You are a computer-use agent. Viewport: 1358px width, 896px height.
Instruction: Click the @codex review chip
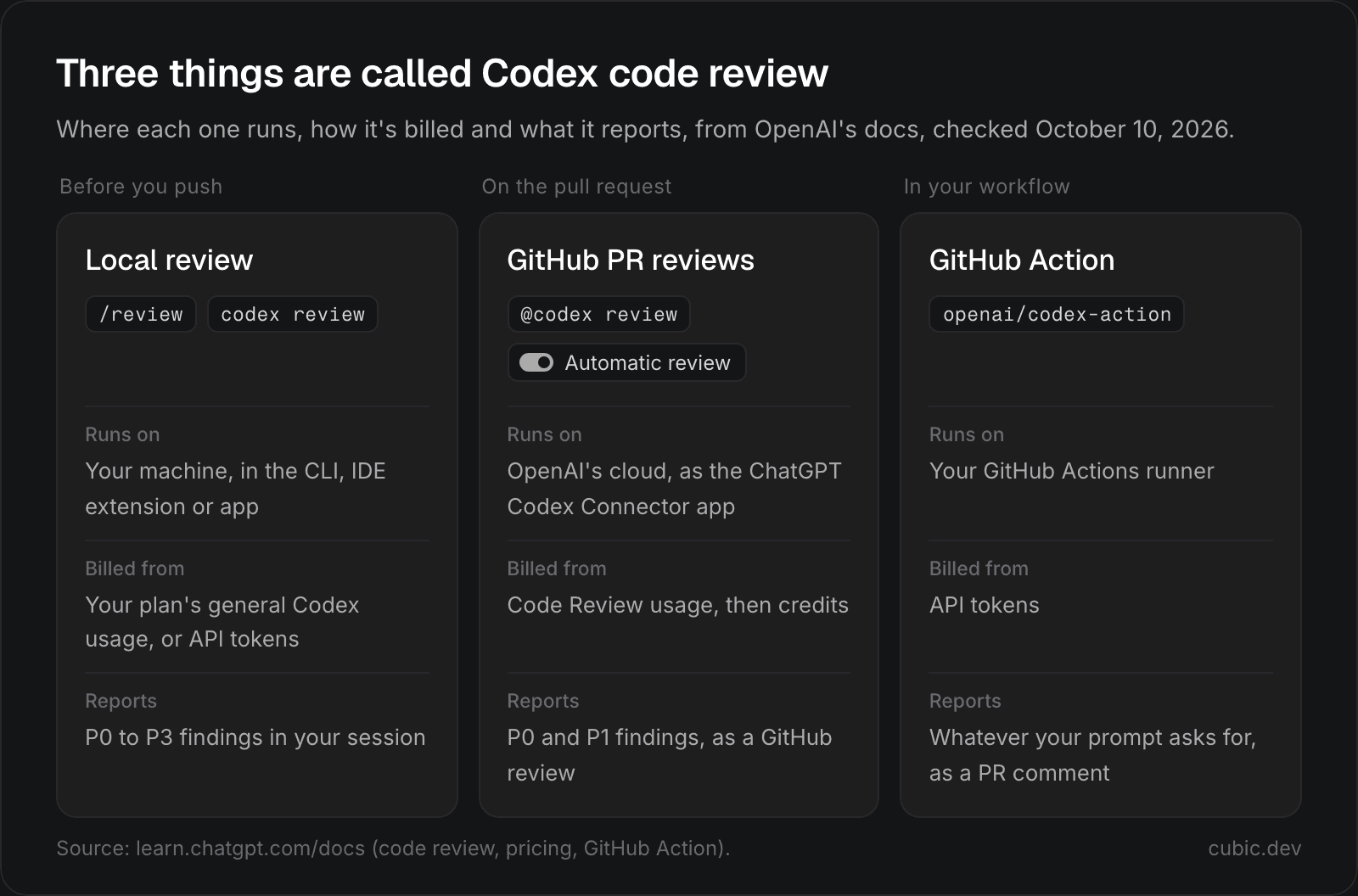(599, 314)
